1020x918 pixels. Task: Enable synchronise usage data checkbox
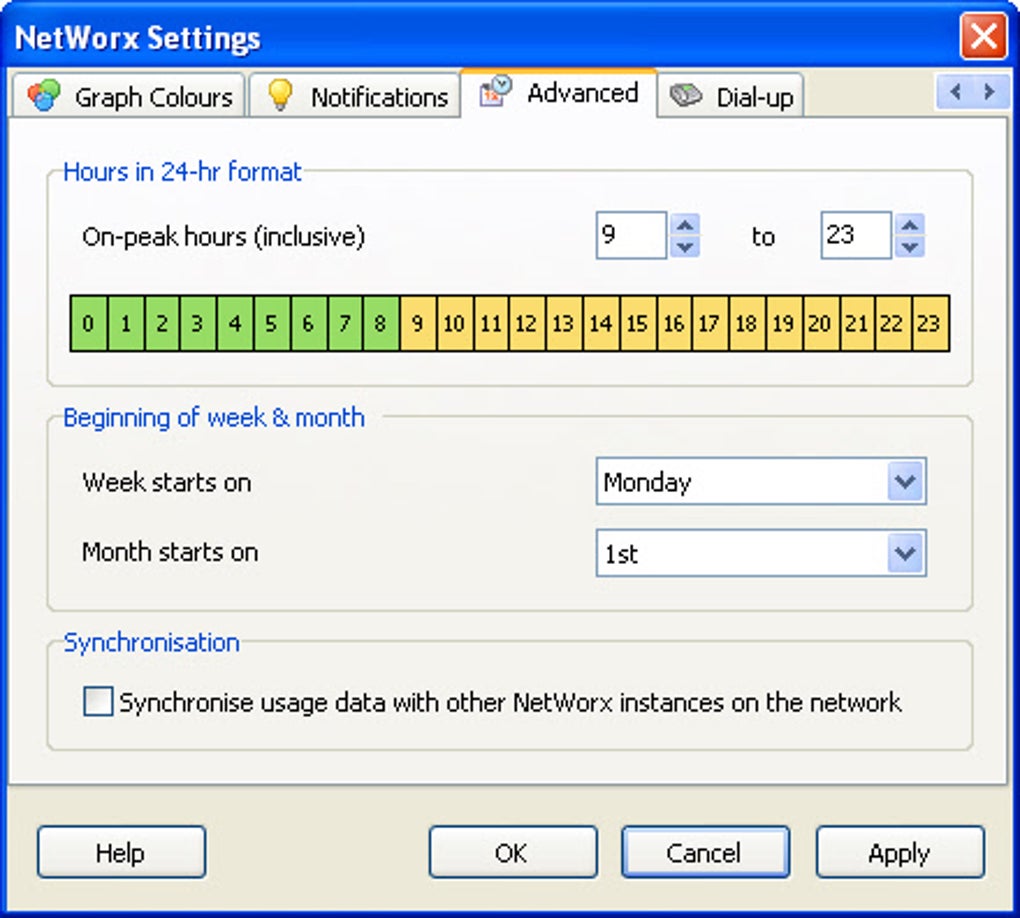(x=98, y=702)
